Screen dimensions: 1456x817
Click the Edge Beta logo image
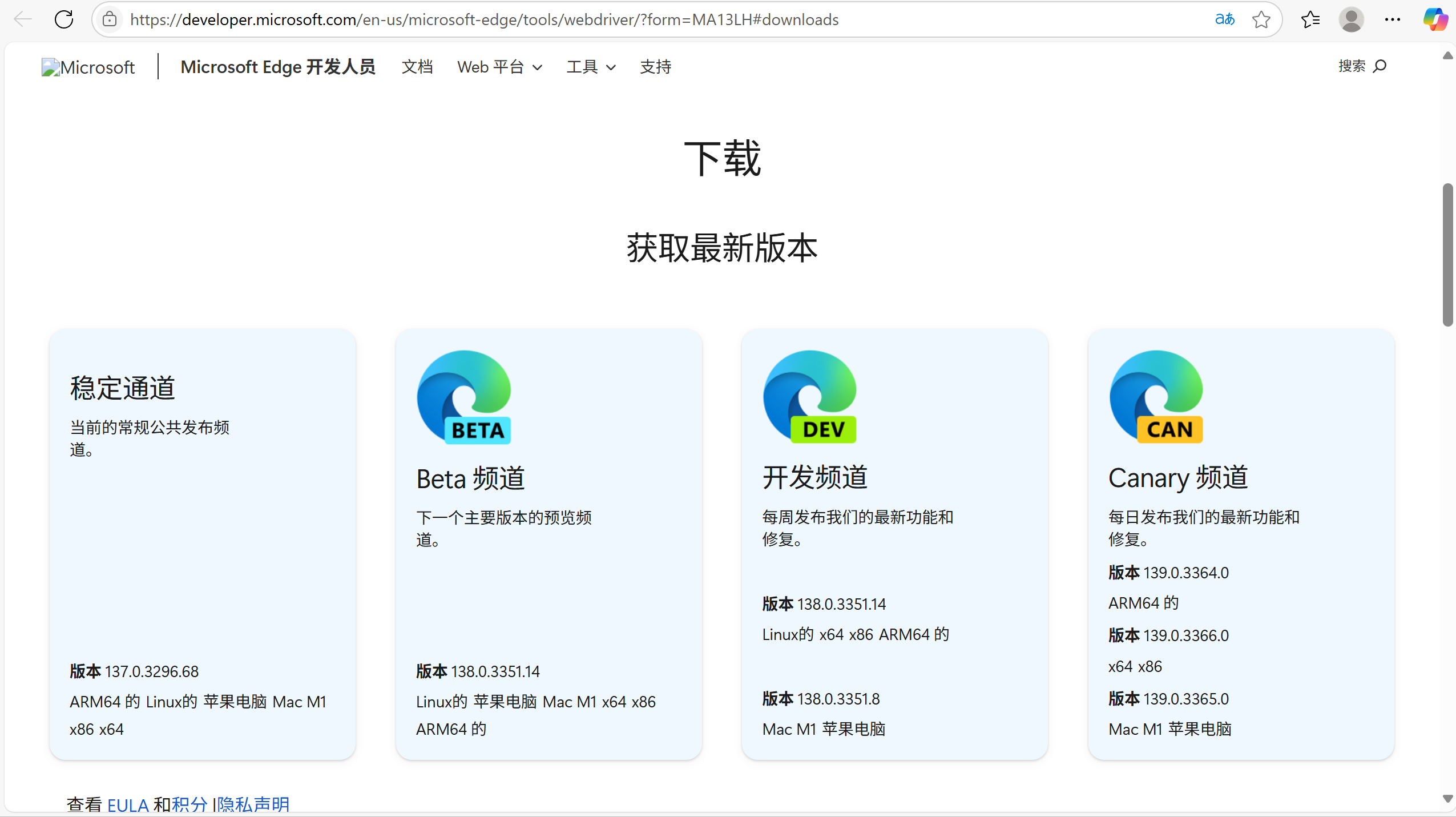pyautogui.click(x=463, y=397)
